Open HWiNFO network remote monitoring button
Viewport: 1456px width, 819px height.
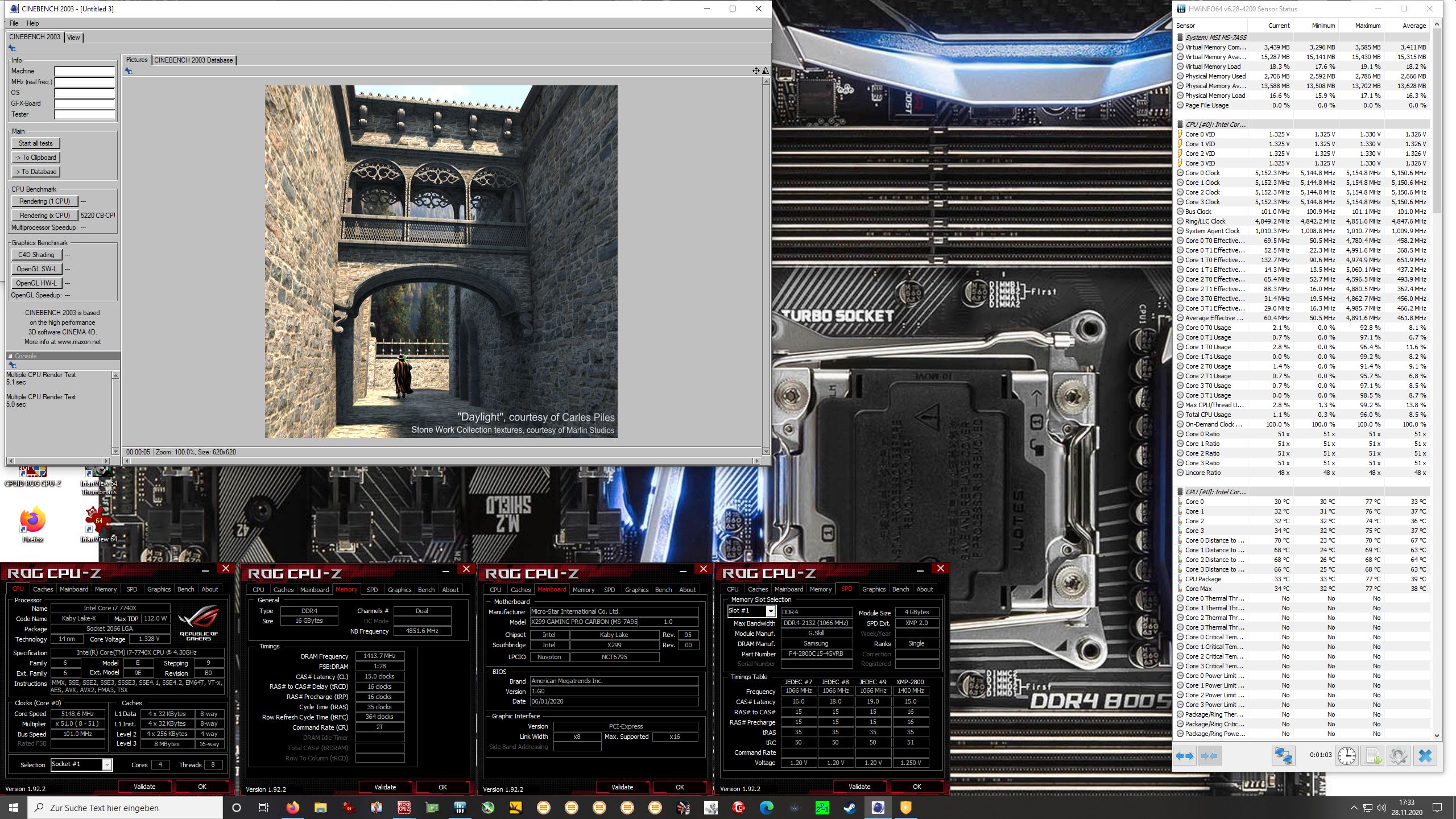[1283, 756]
